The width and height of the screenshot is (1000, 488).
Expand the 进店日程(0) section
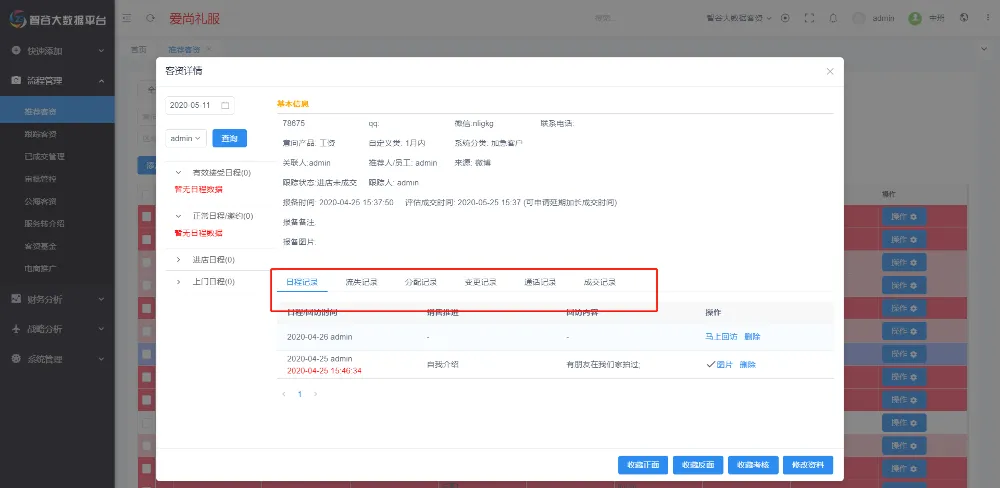[178, 260]
